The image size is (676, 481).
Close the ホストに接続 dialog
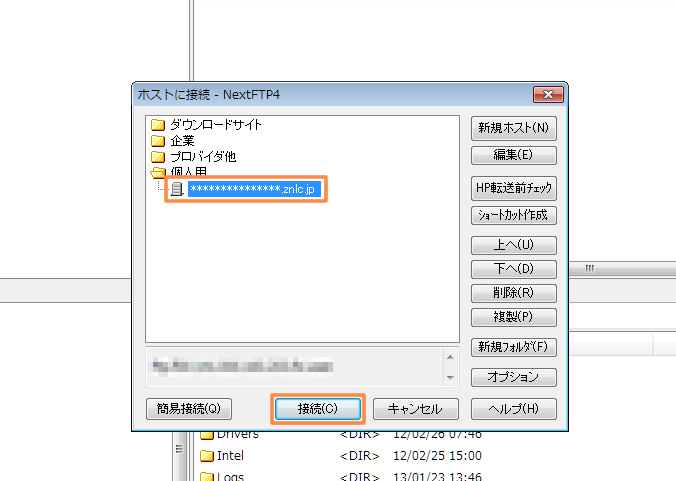click(x=548, y=94)
